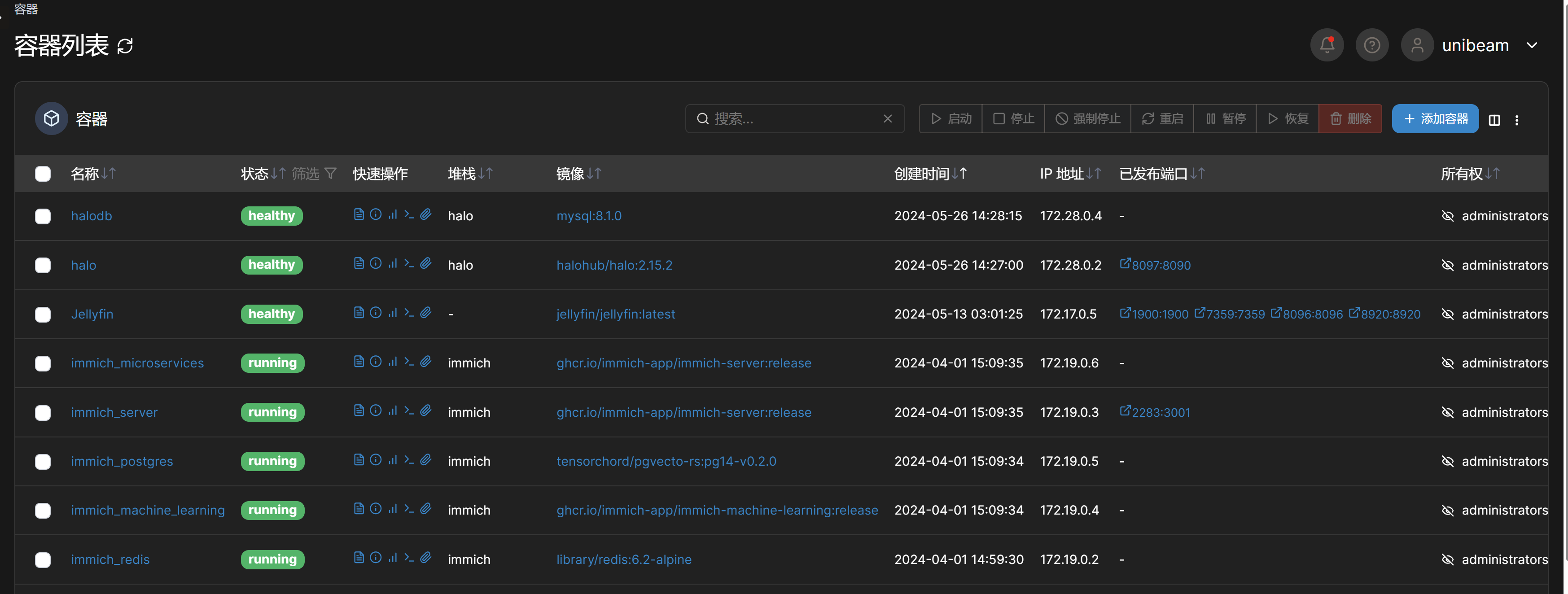The height and width of the screenshot is (594, 1568).
Task: Open attach icon for halodb
Action: pyautogui.click(x=426, y=214)
